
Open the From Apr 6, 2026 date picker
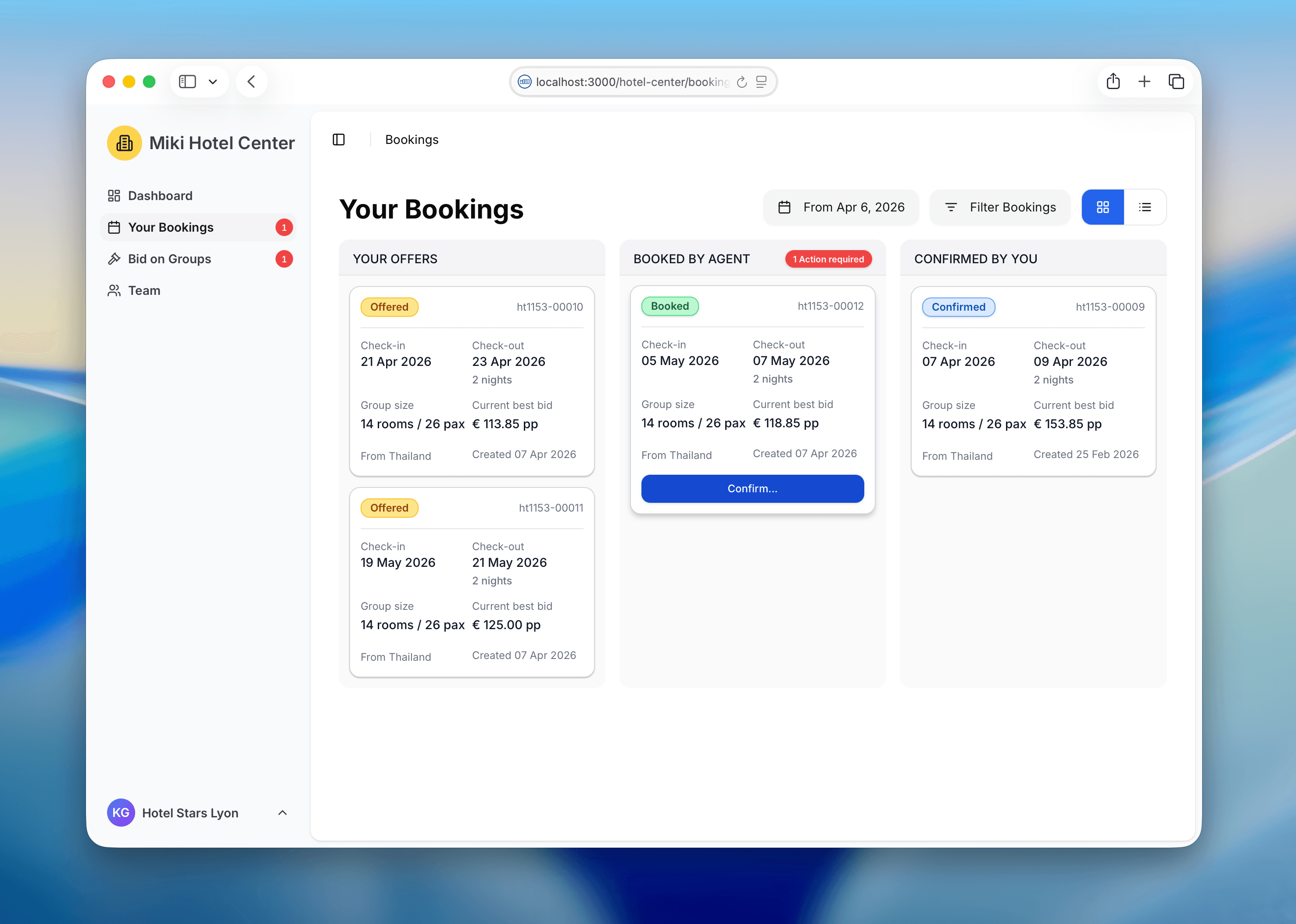[841, 207]
